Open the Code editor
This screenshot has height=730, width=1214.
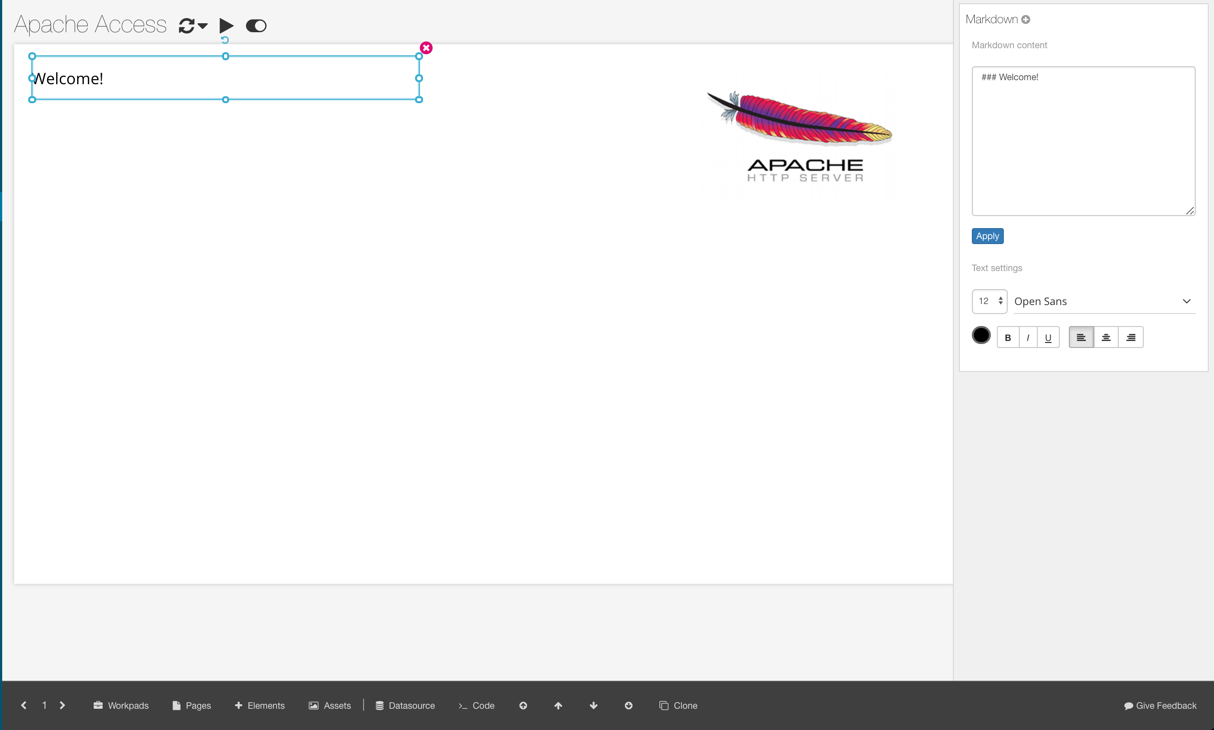(476, 706)
